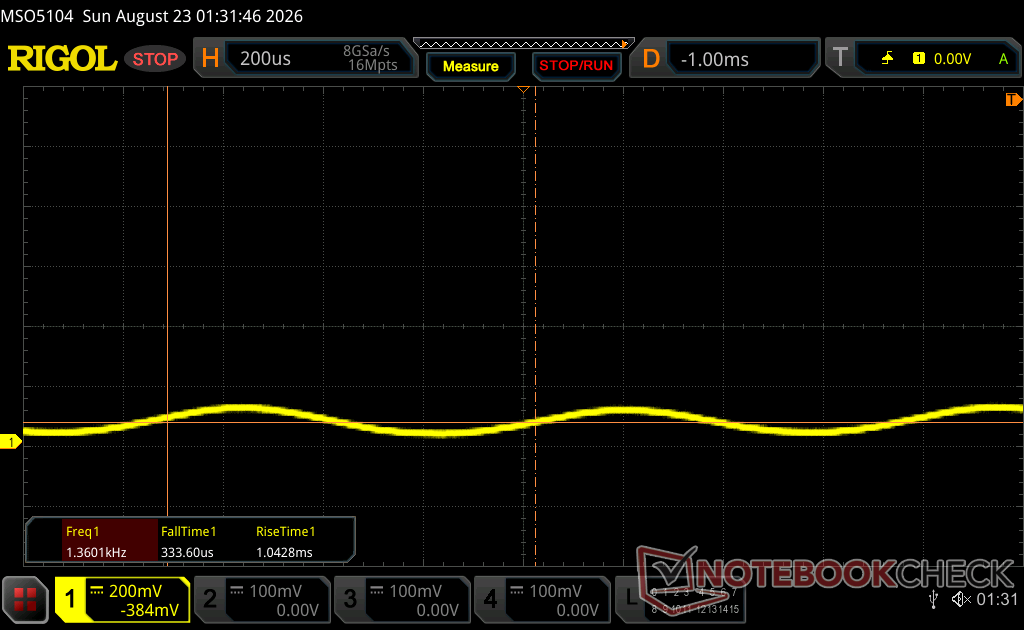This screenshot has height=630, width=1024.
Task: Select the FallTime1 measurement label
Action: pos(188,531)
